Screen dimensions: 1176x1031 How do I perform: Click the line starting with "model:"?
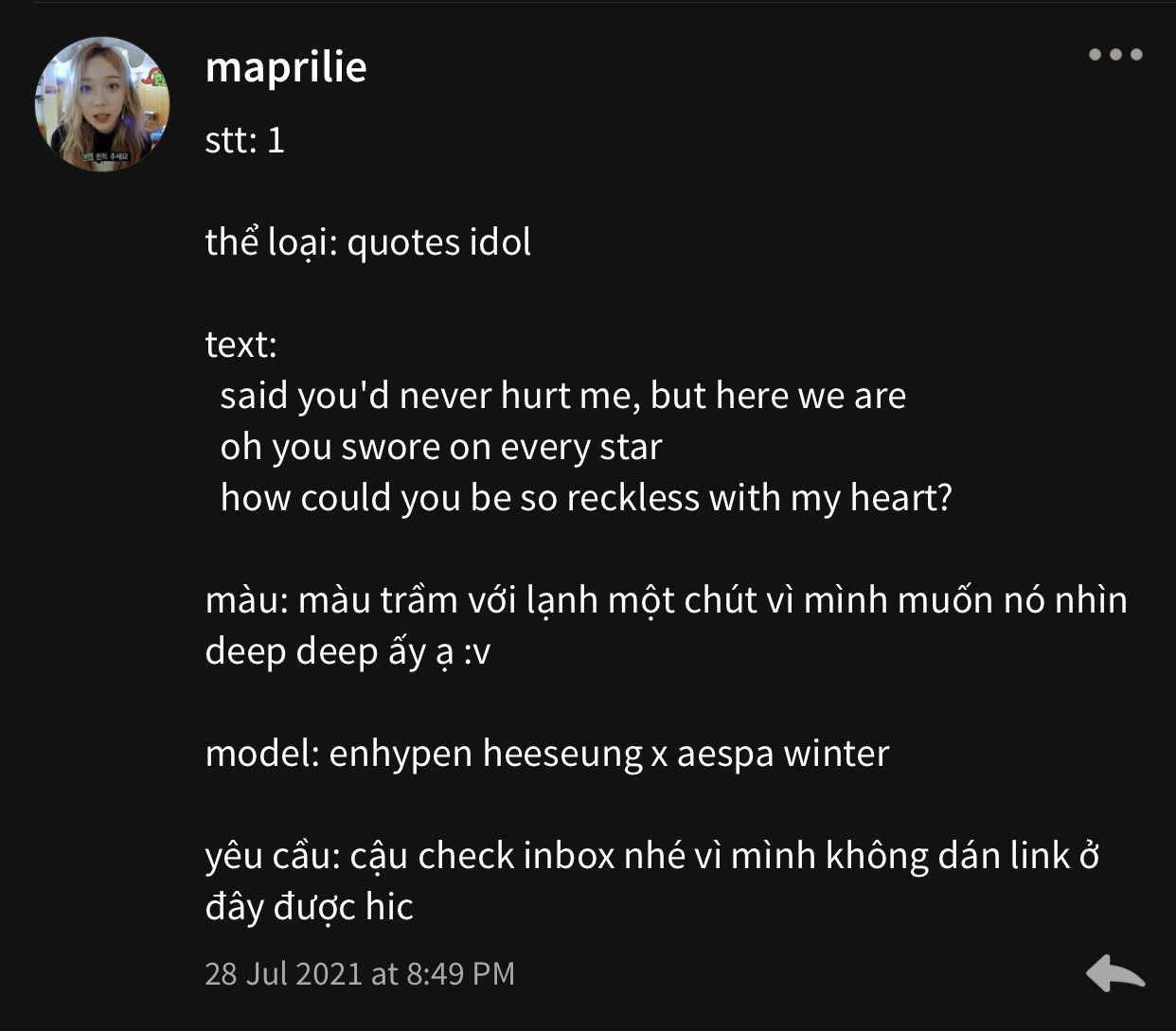click(x=546, y=754)
